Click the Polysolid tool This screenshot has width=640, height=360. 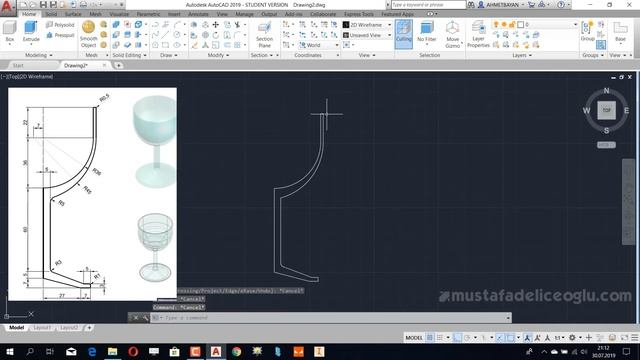click(x=60, y=25)
